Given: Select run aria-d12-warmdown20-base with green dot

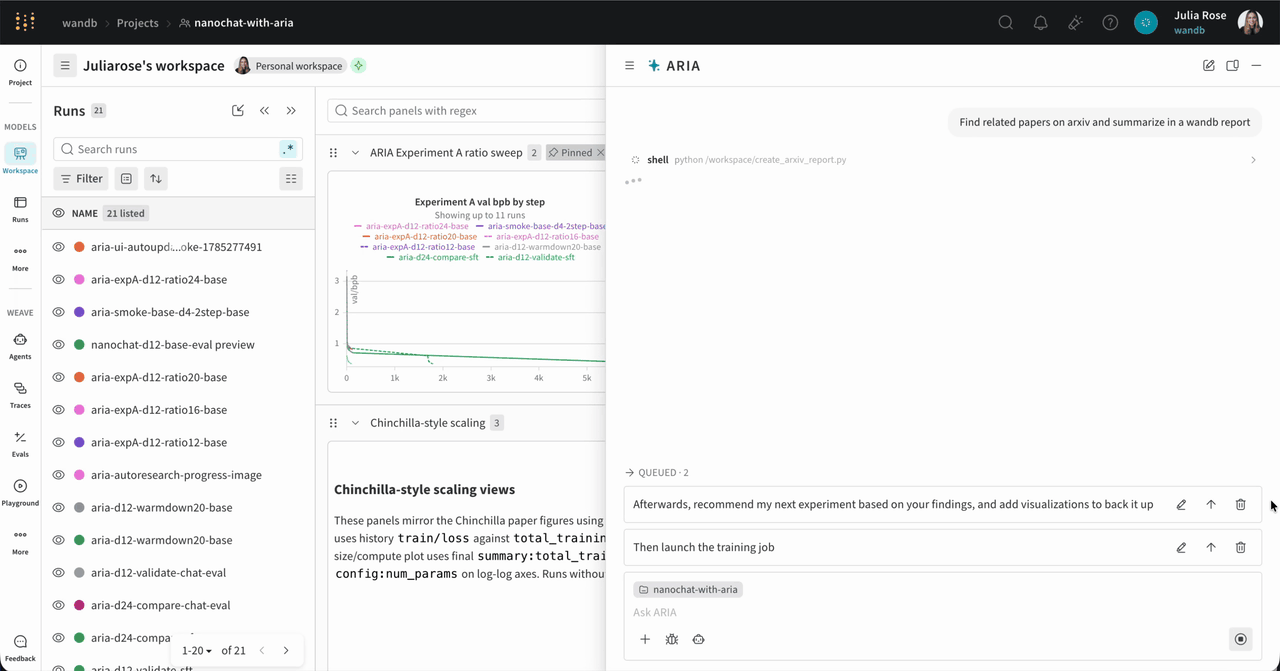Looking at the screenshot, I should pos(162,540).
